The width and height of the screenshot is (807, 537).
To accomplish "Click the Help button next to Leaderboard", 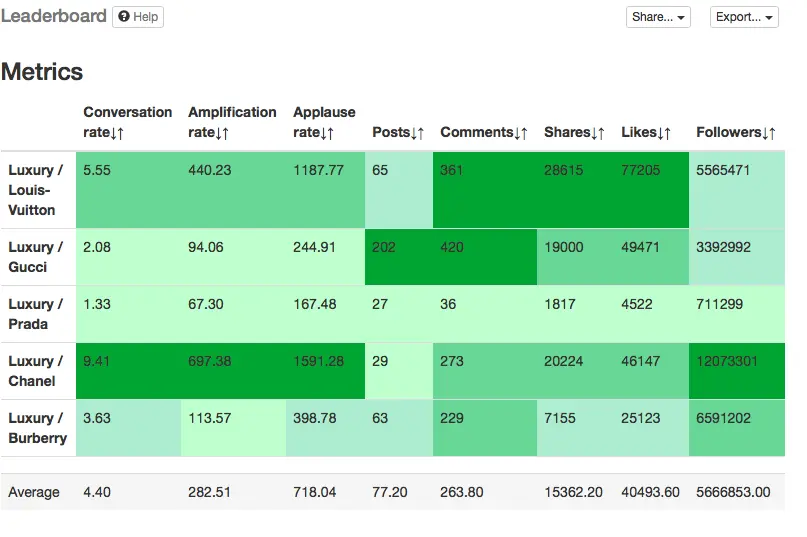I will [x=138, y=17].
